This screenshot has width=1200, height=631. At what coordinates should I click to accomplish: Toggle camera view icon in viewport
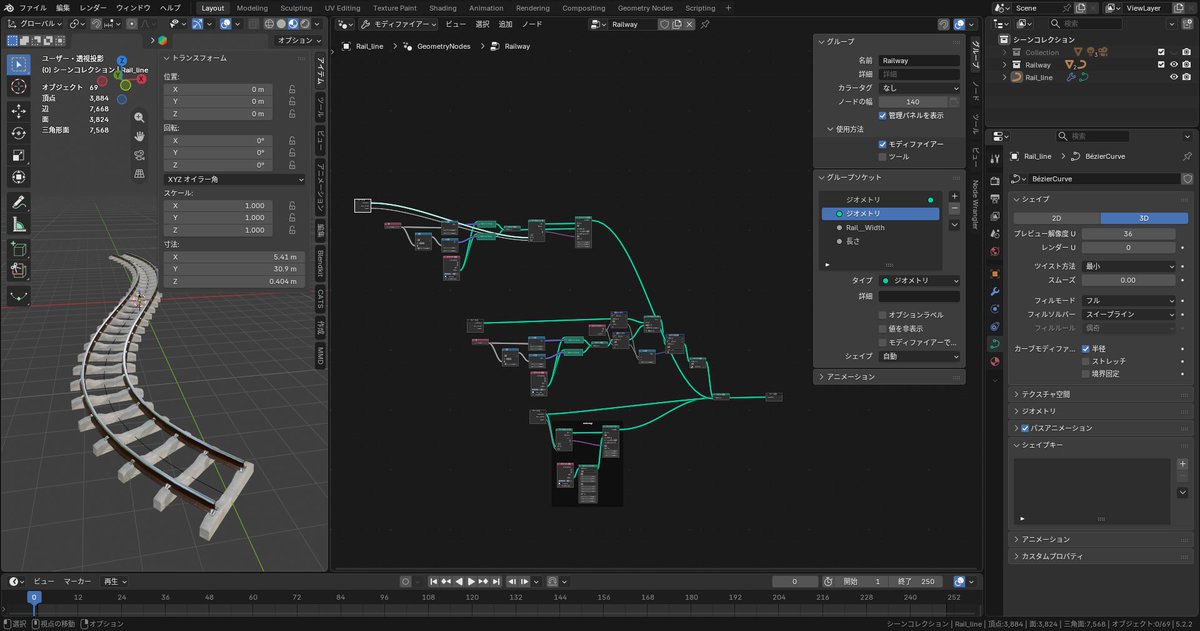point(139,155)
